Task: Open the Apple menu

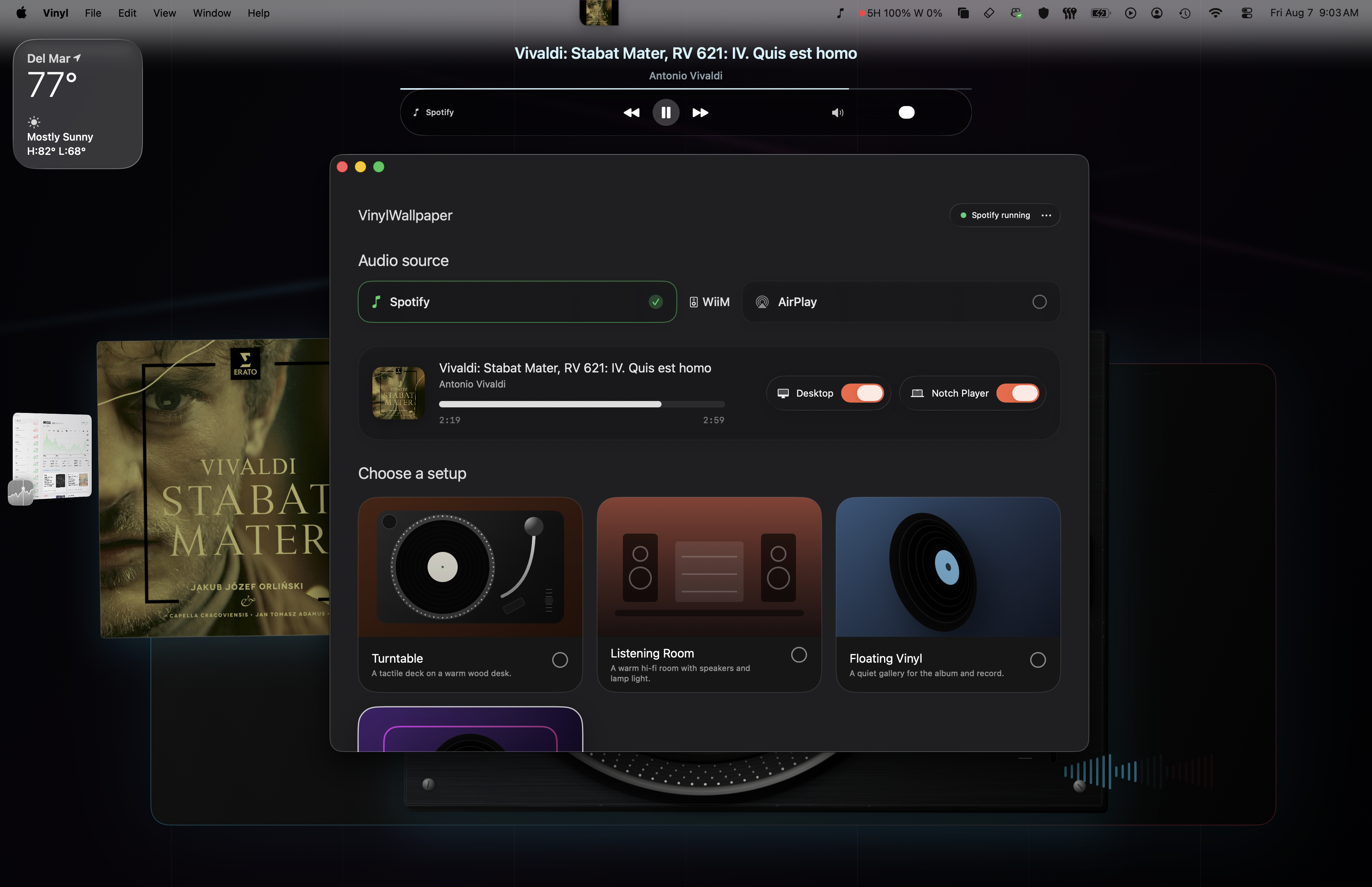Action: point(21,13)
